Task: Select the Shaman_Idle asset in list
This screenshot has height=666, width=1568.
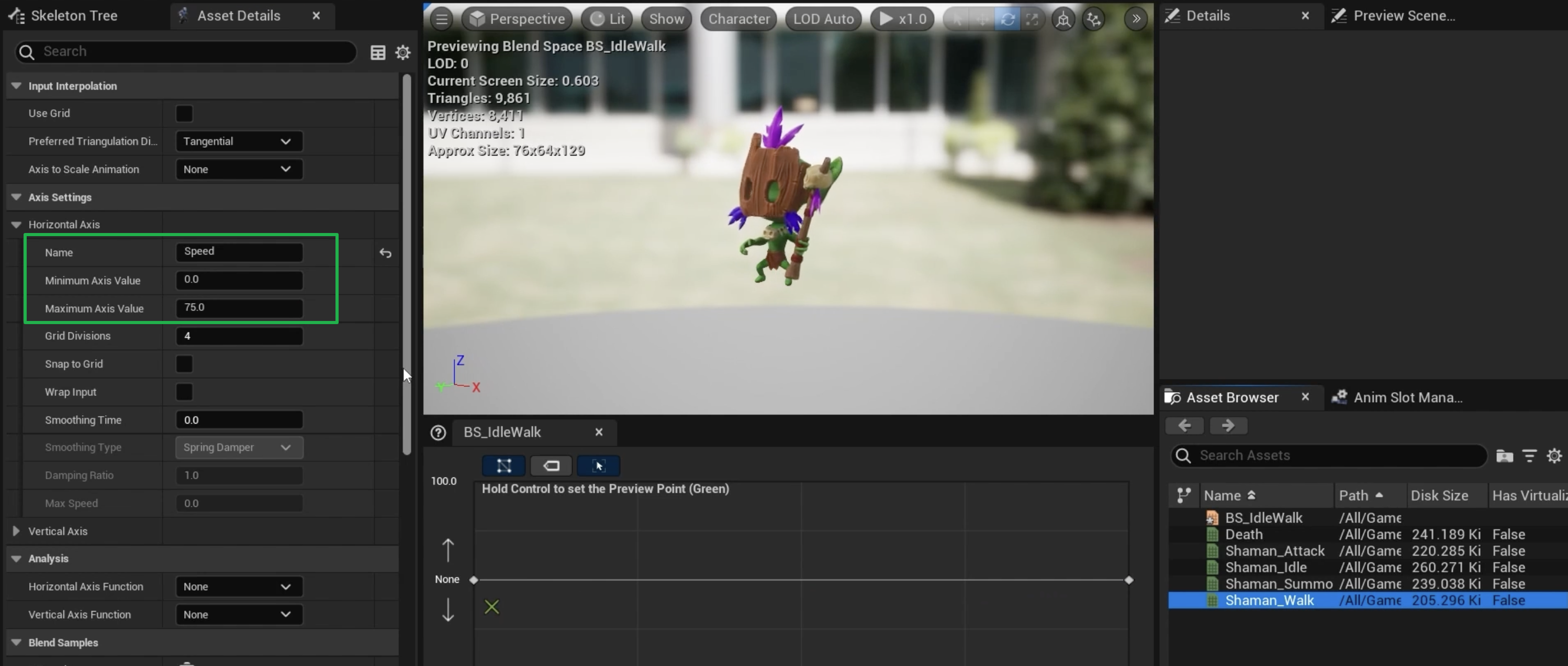Action: (x=1265, y=568)
